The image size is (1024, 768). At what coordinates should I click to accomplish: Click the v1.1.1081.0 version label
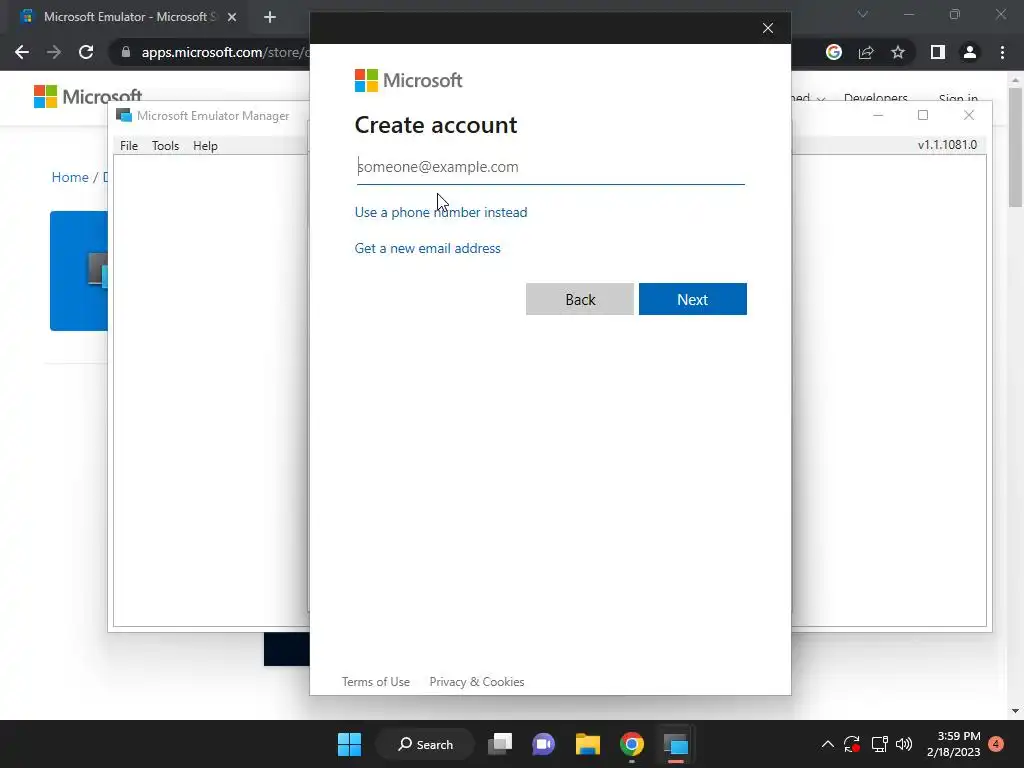947,145
